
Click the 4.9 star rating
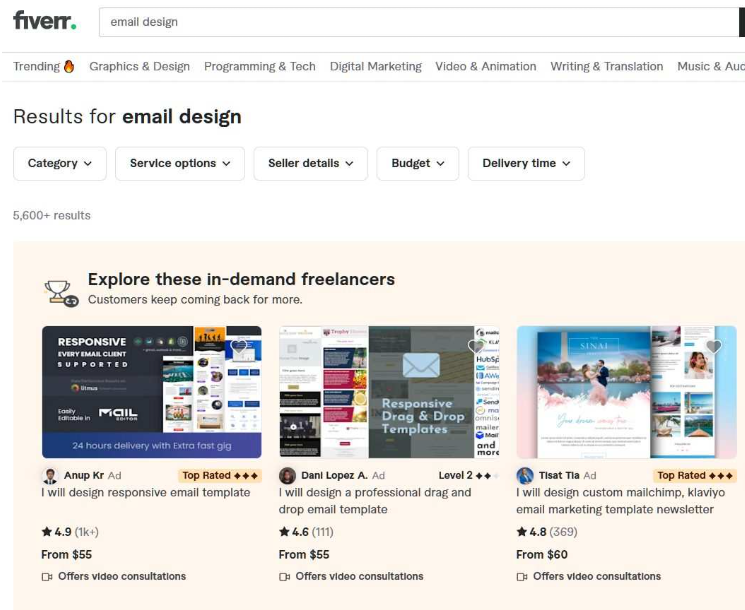57,532
